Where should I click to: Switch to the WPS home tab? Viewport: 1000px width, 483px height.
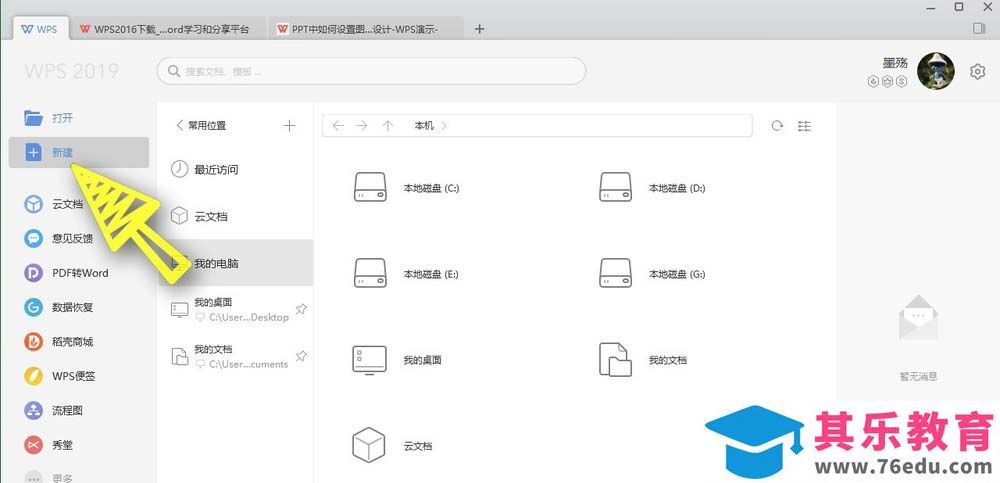(x=40, y=29)
